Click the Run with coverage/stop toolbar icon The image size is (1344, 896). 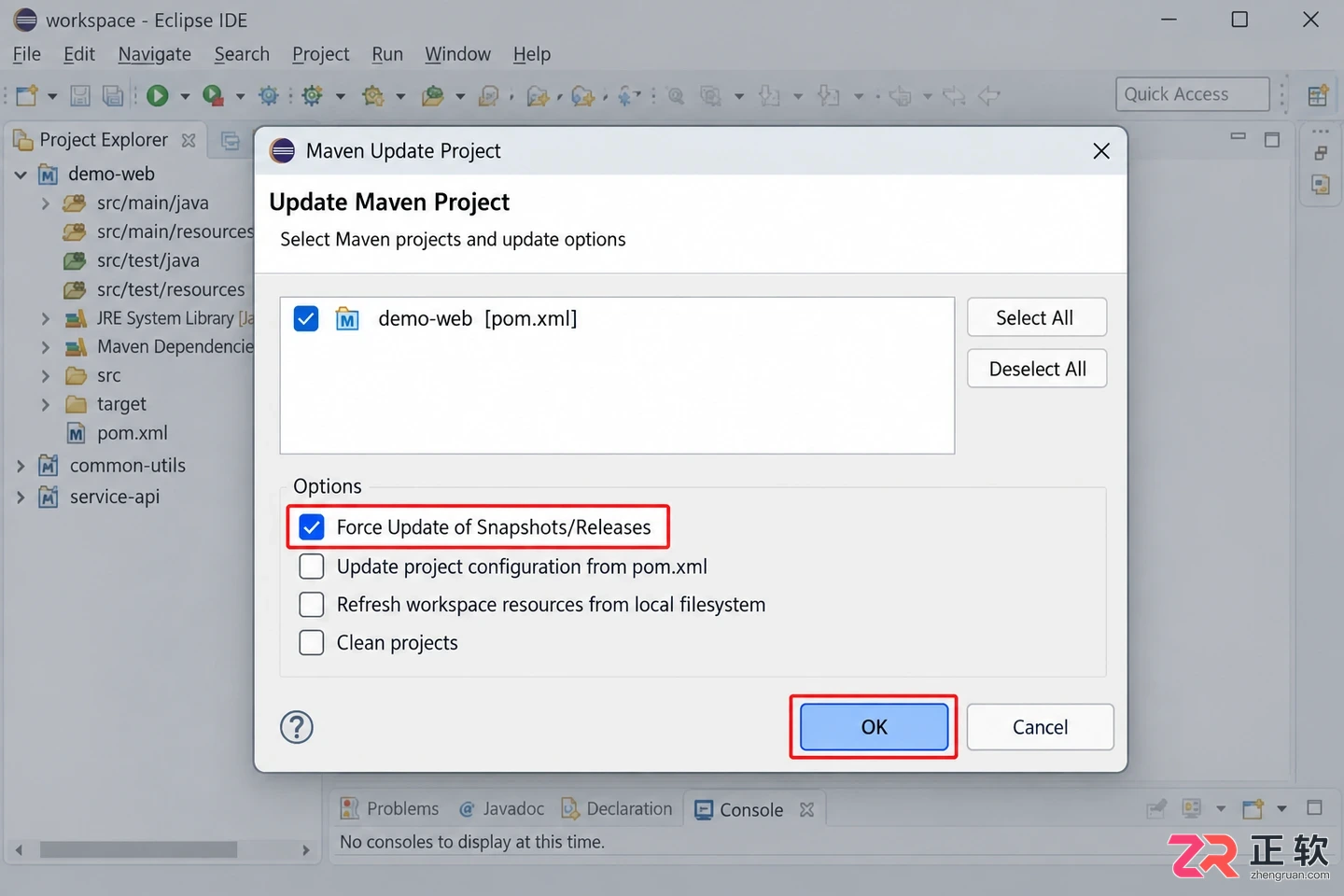(x=214, y=95)
